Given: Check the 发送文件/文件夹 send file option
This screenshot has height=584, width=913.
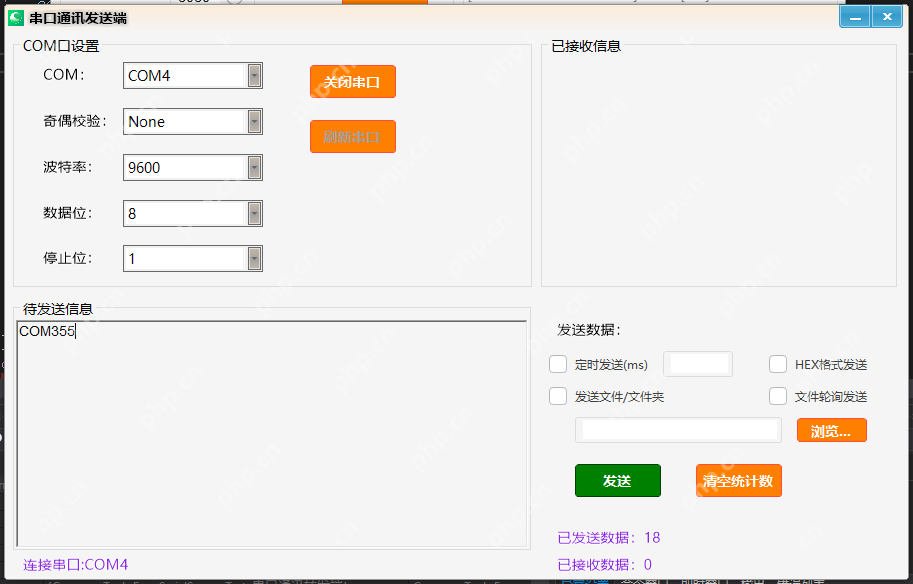Looking at the screenshot, I should tap(558, 396).
